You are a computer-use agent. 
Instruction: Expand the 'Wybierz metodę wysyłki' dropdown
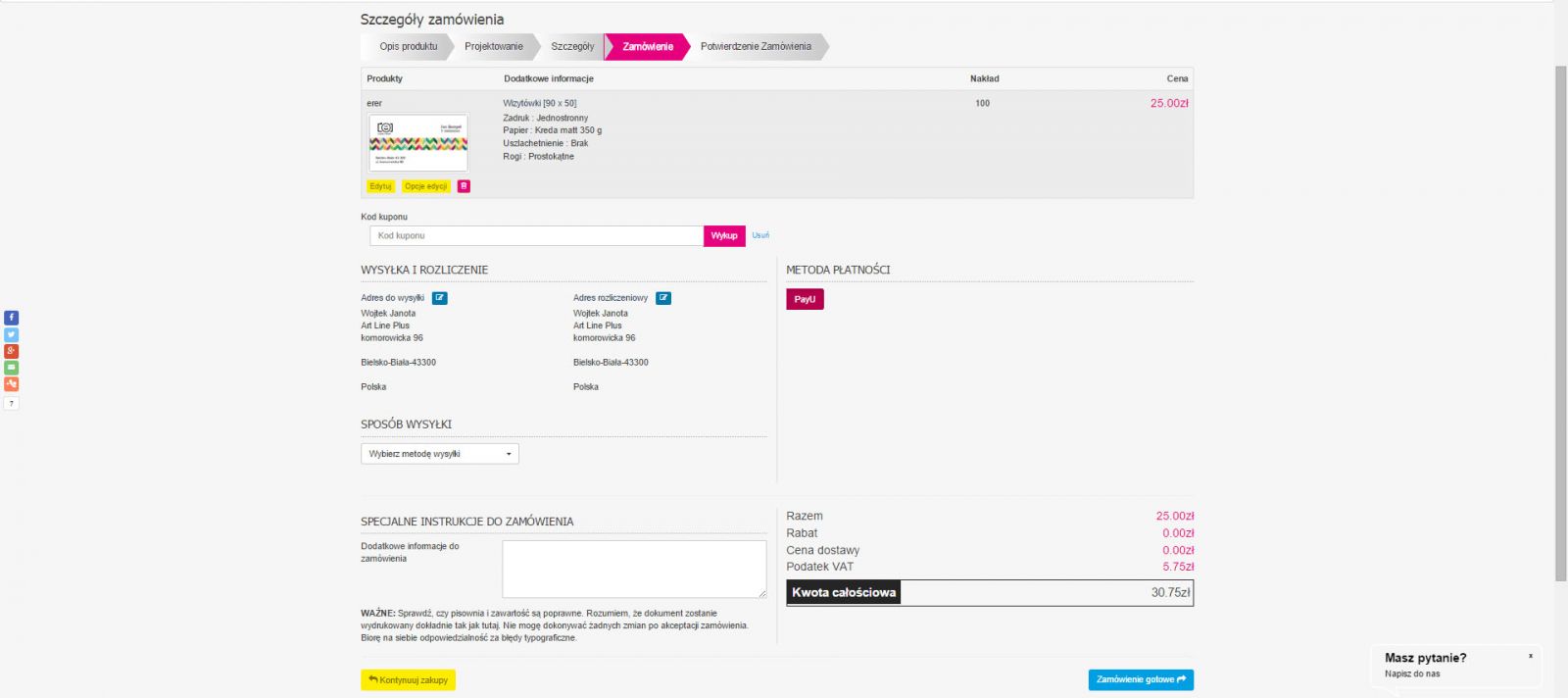(439, 454)
